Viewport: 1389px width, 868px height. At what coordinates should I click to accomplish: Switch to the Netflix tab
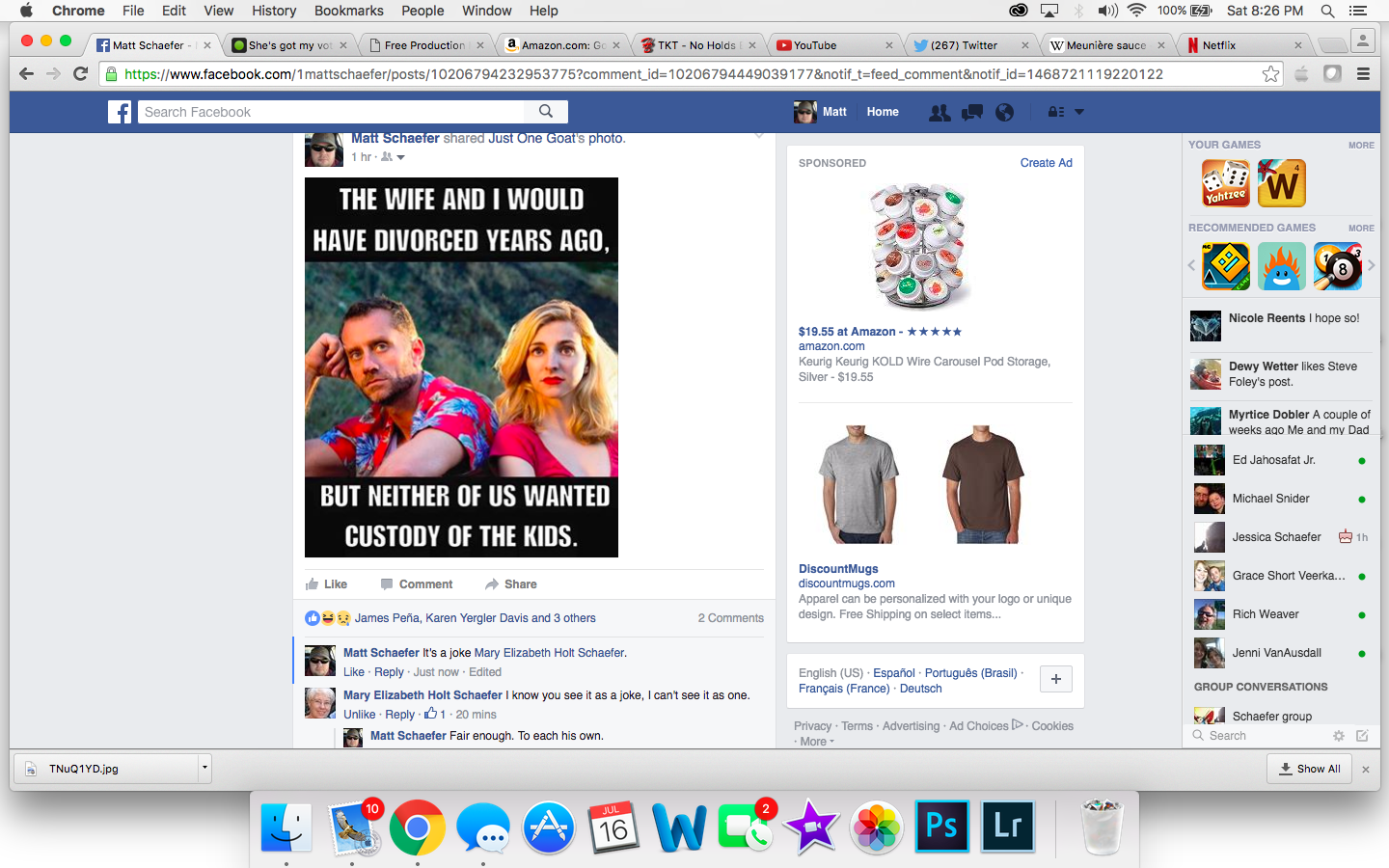(1244, 45)
